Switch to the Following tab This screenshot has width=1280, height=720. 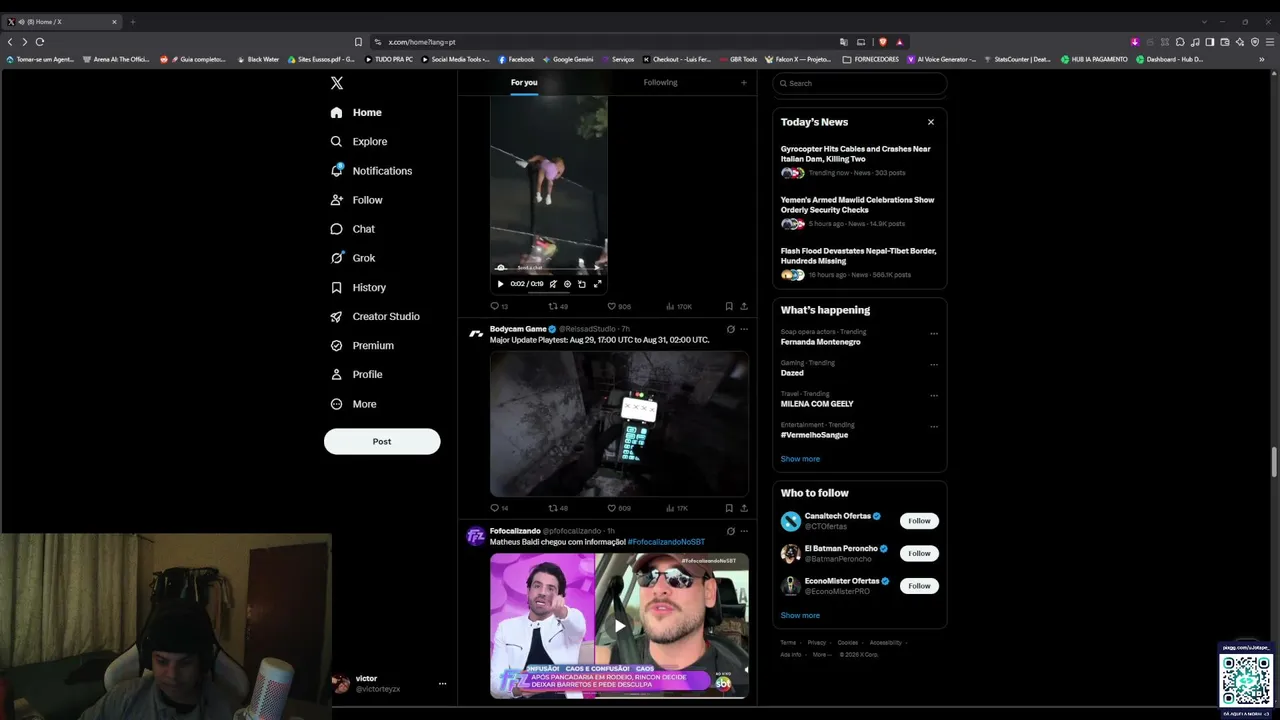click(x=660, y=83)
